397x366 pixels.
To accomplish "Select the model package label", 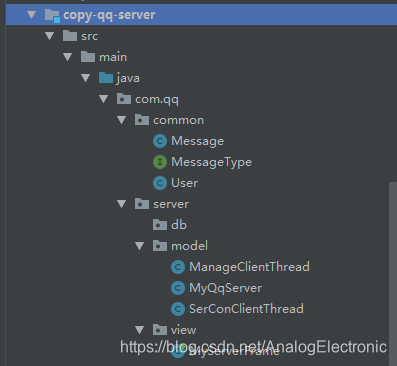I will [189, 246].
